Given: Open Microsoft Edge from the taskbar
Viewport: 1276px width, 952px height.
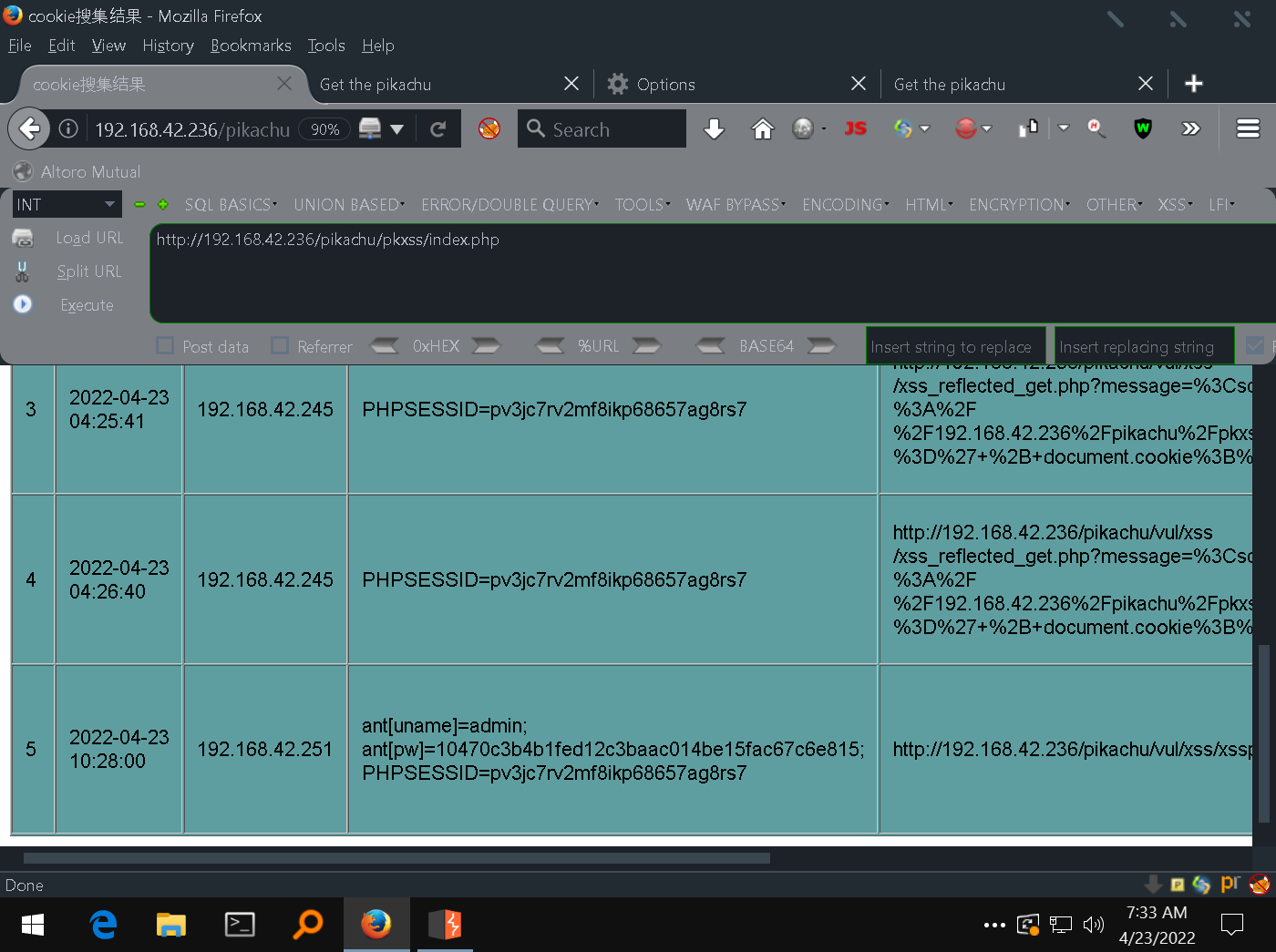Looking at the screenshot, I should pyautogui.click(x=104, y=925).
